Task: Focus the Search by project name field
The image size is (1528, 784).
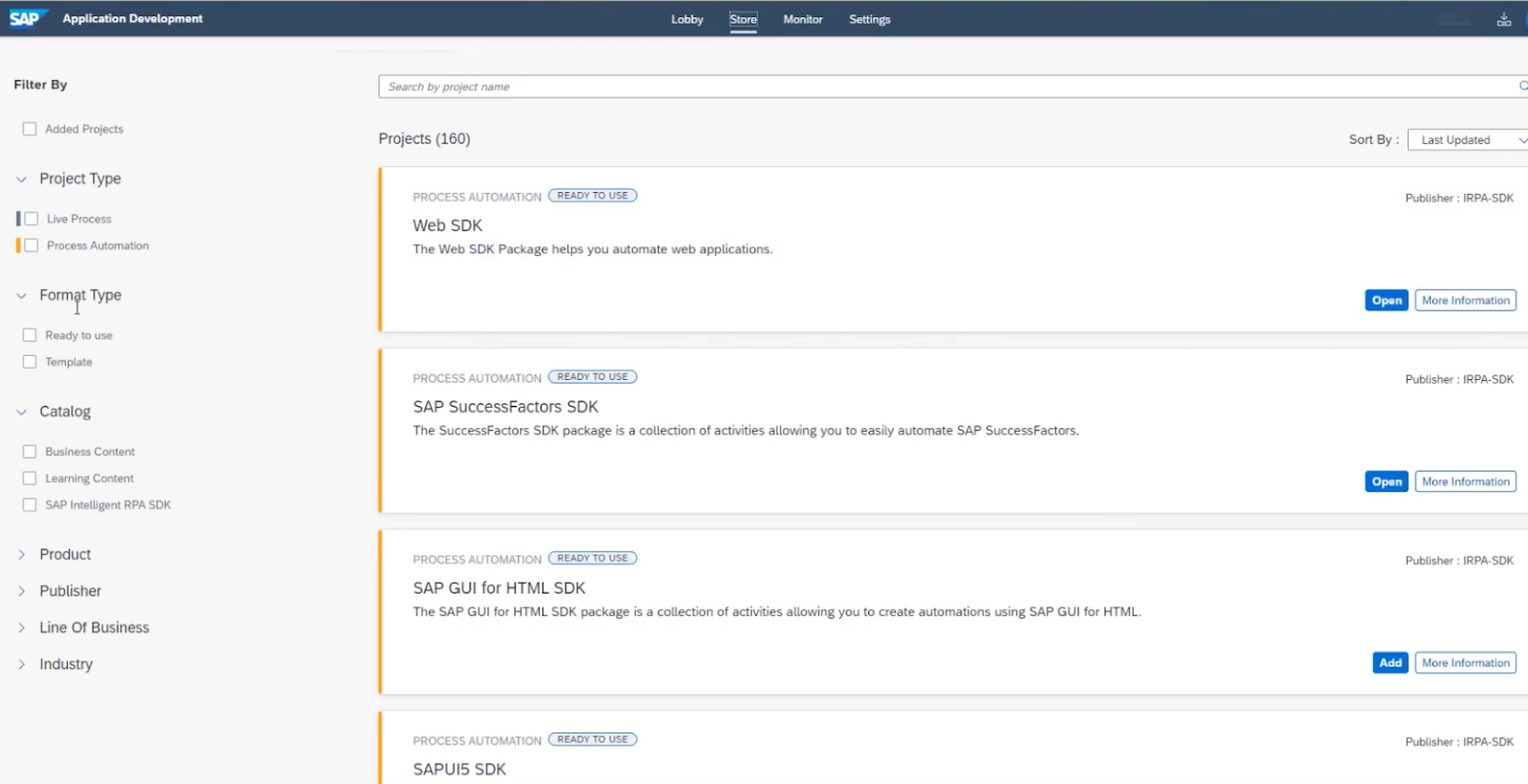Action: pyautogui.click(x=953, y=86)
